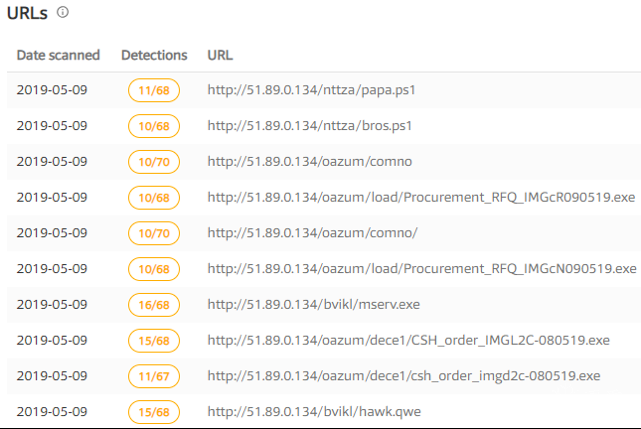Open the Procurement_RFQ_IMGcN090519.exe URL

[421, 269]
